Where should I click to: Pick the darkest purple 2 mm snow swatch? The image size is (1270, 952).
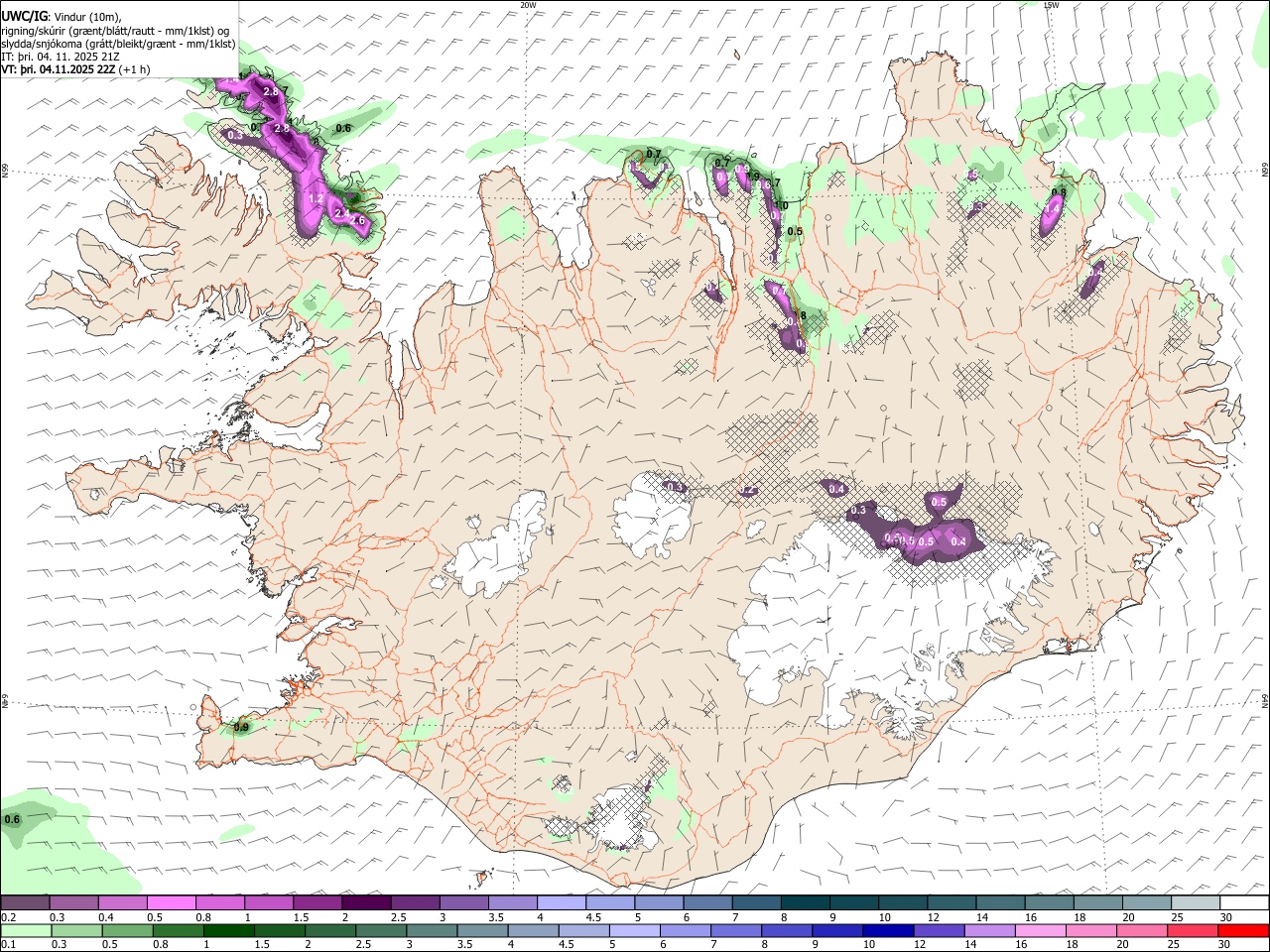(x=366, y=902)
